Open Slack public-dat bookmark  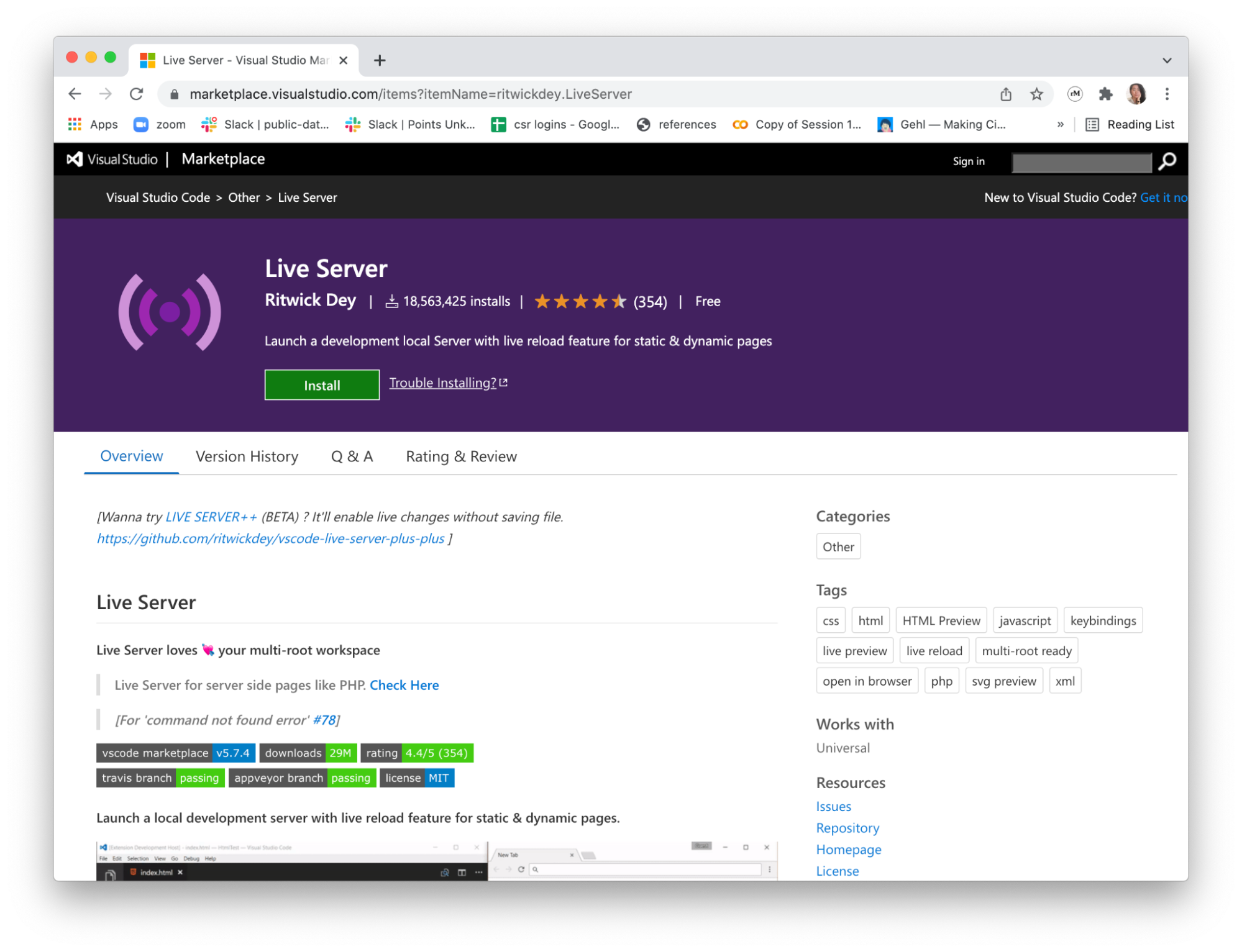tap(265, 124)
